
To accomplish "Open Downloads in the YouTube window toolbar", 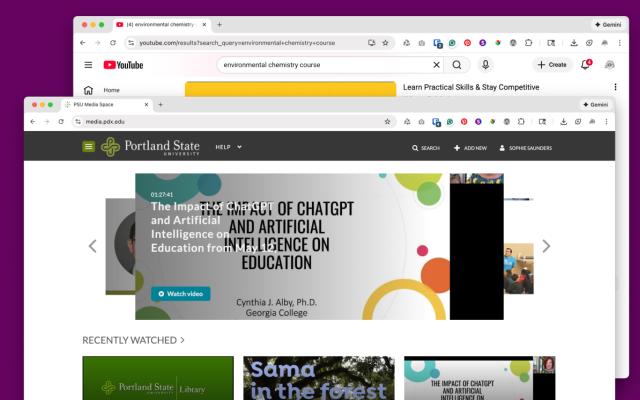I will click(574, 43).
